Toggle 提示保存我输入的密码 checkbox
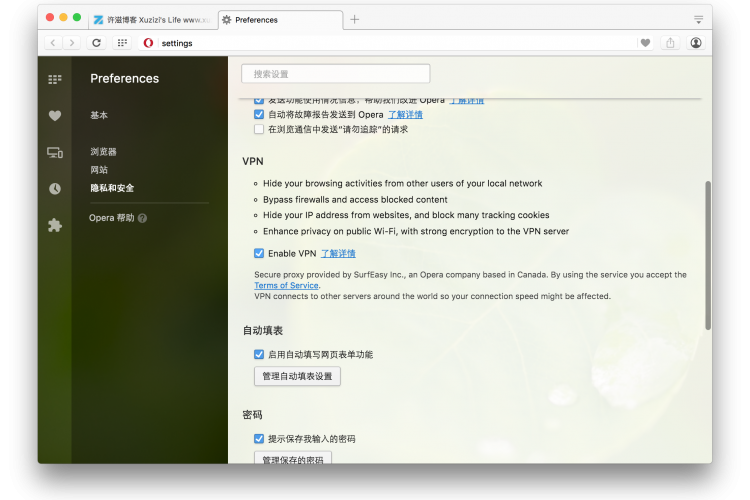 259,438
